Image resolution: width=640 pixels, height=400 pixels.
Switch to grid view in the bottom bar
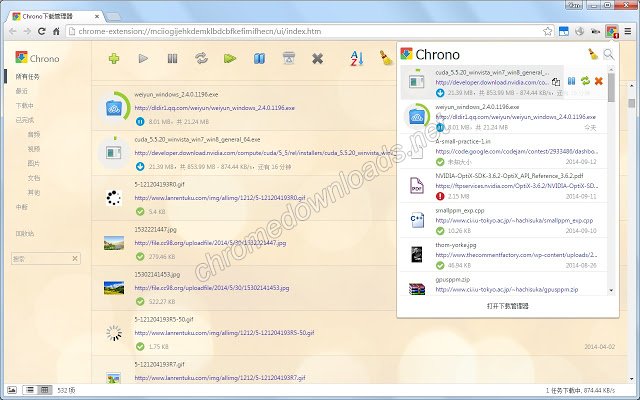44,390
